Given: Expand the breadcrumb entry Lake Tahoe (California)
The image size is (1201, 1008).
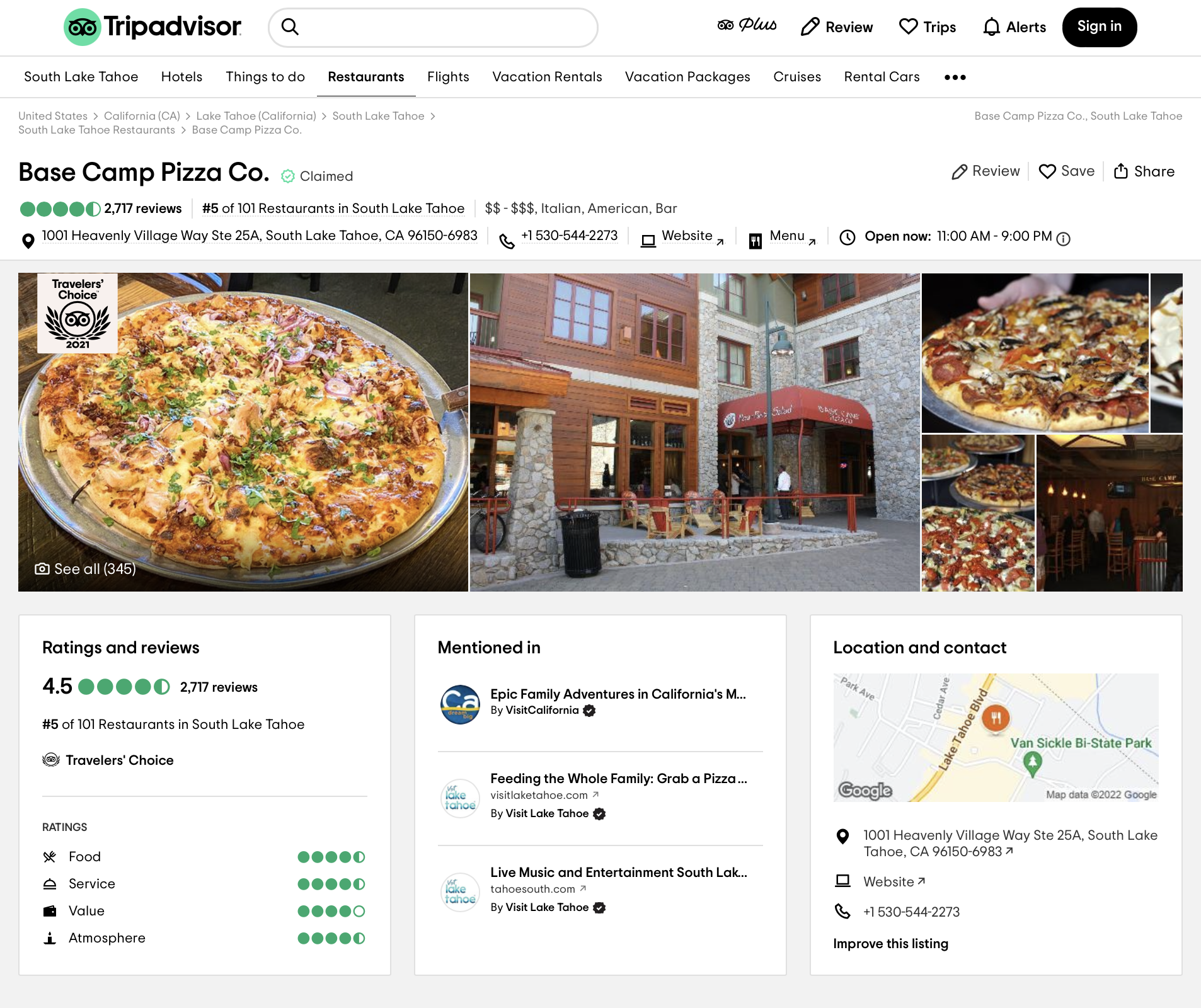Looking at the screenshot, I should click(x=256, y=116).
